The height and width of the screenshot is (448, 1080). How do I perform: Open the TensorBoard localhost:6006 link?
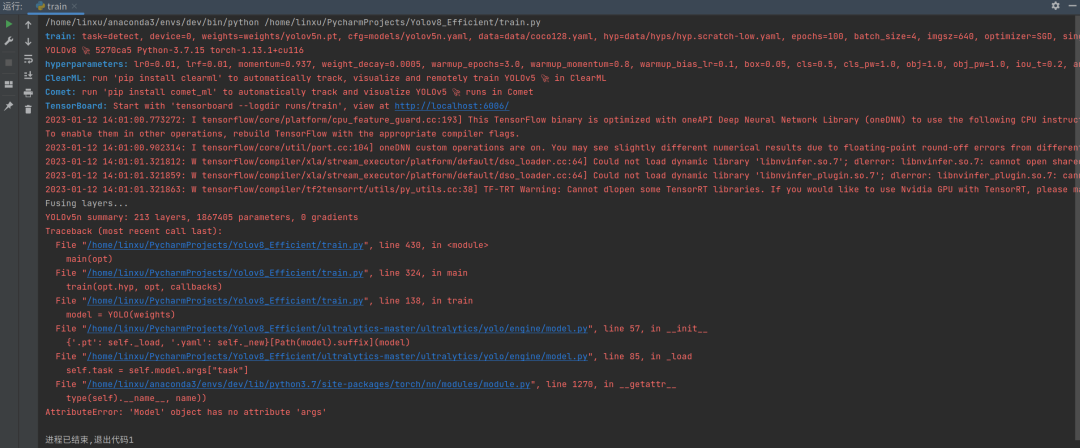pos(451,105)
